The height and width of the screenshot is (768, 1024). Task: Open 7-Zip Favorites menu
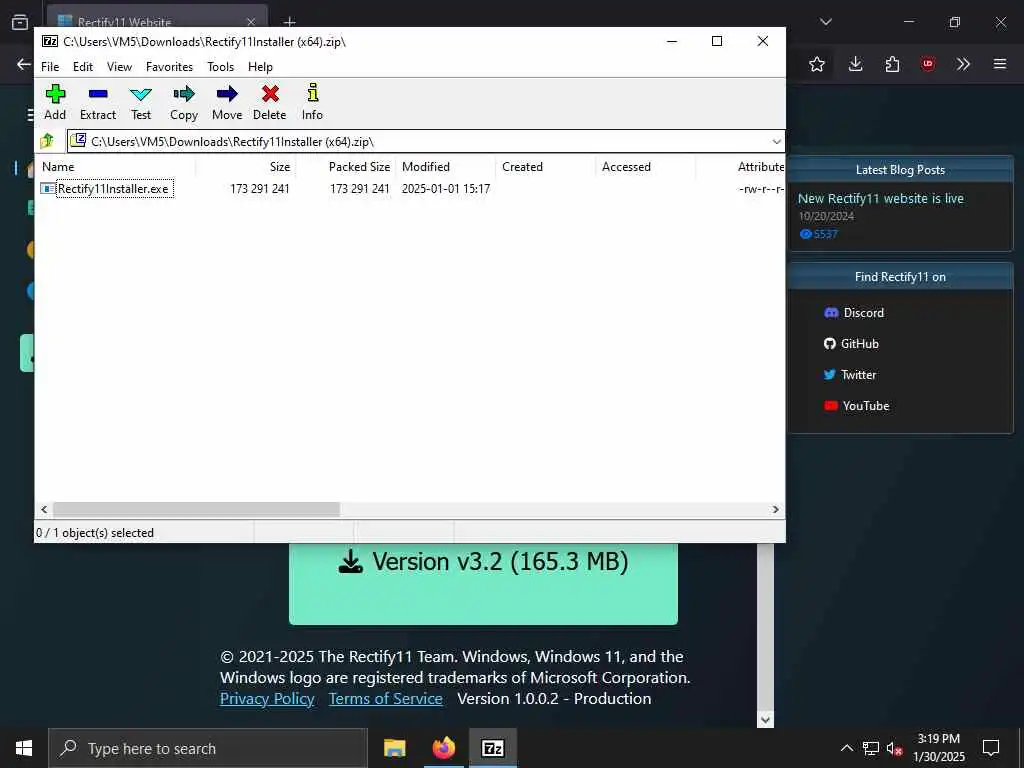click(169, 67)
